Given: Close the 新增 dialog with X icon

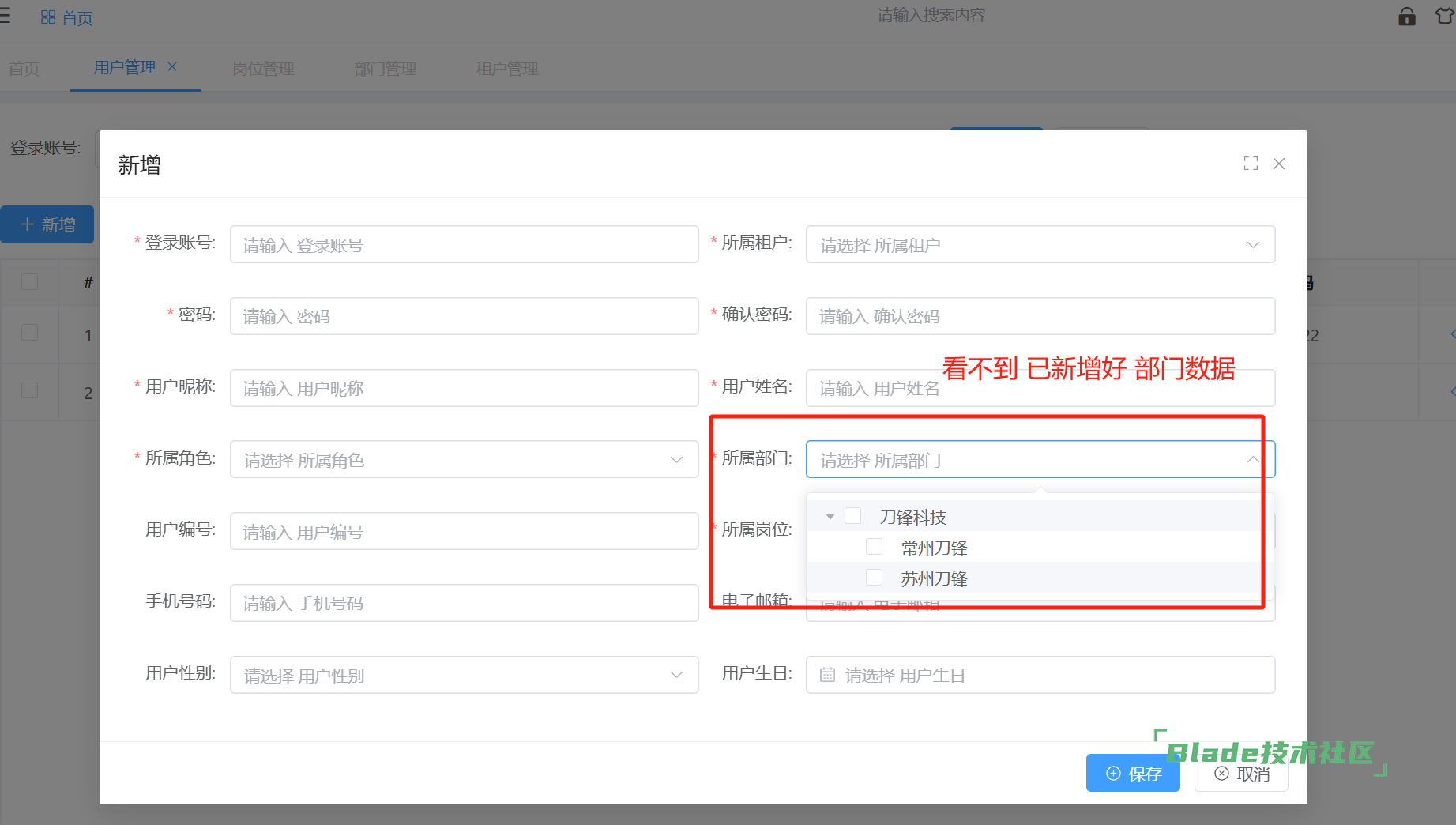Looking at the screenshot, I should pyautogui.click(x=1279, y=164).
